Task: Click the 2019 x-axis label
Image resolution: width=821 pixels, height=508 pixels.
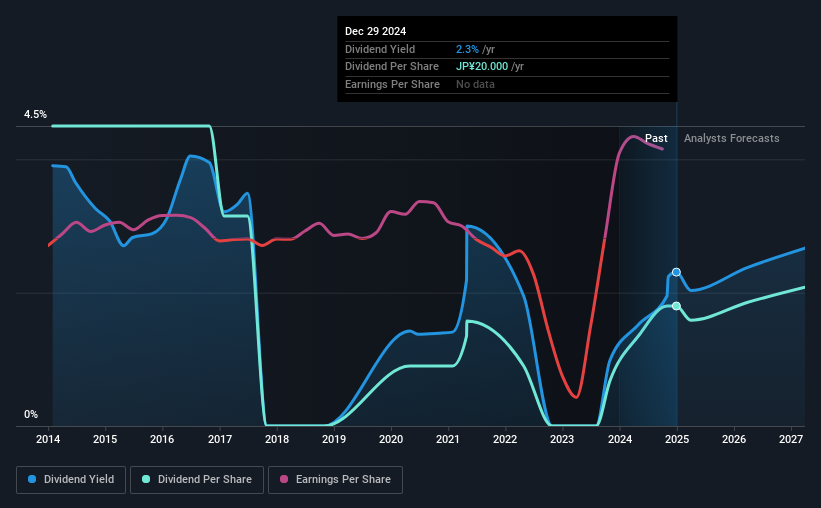Action: pos(334,439)
